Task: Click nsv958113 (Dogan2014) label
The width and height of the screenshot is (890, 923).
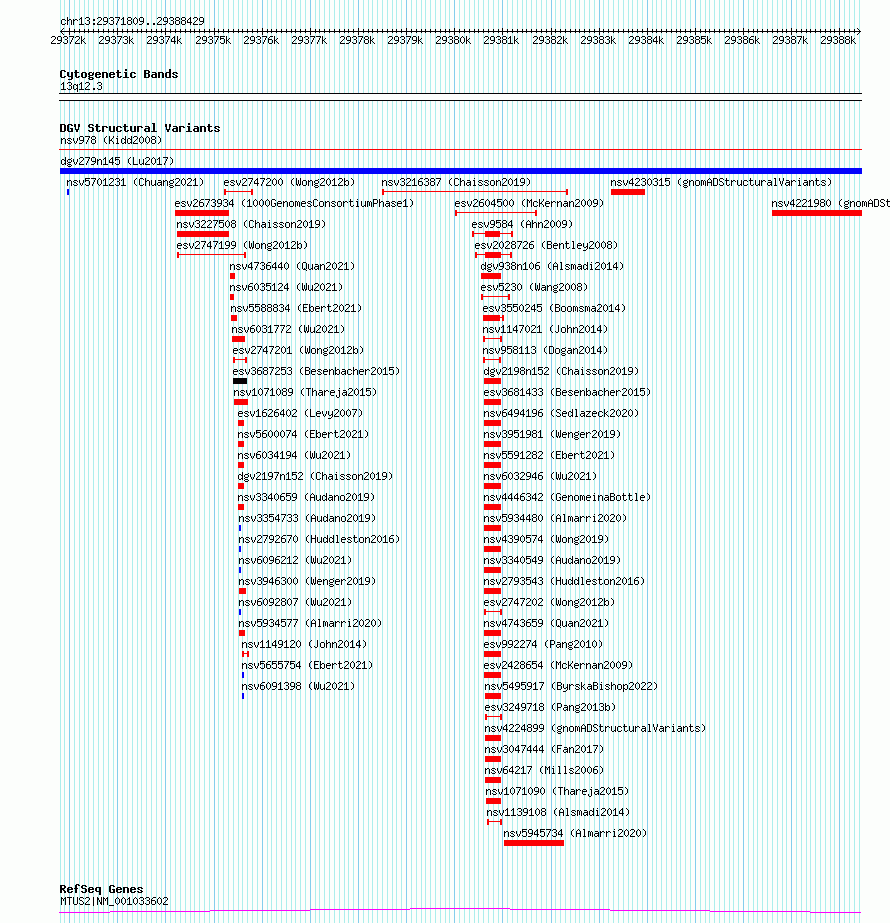Action: (x=545, y=350)
